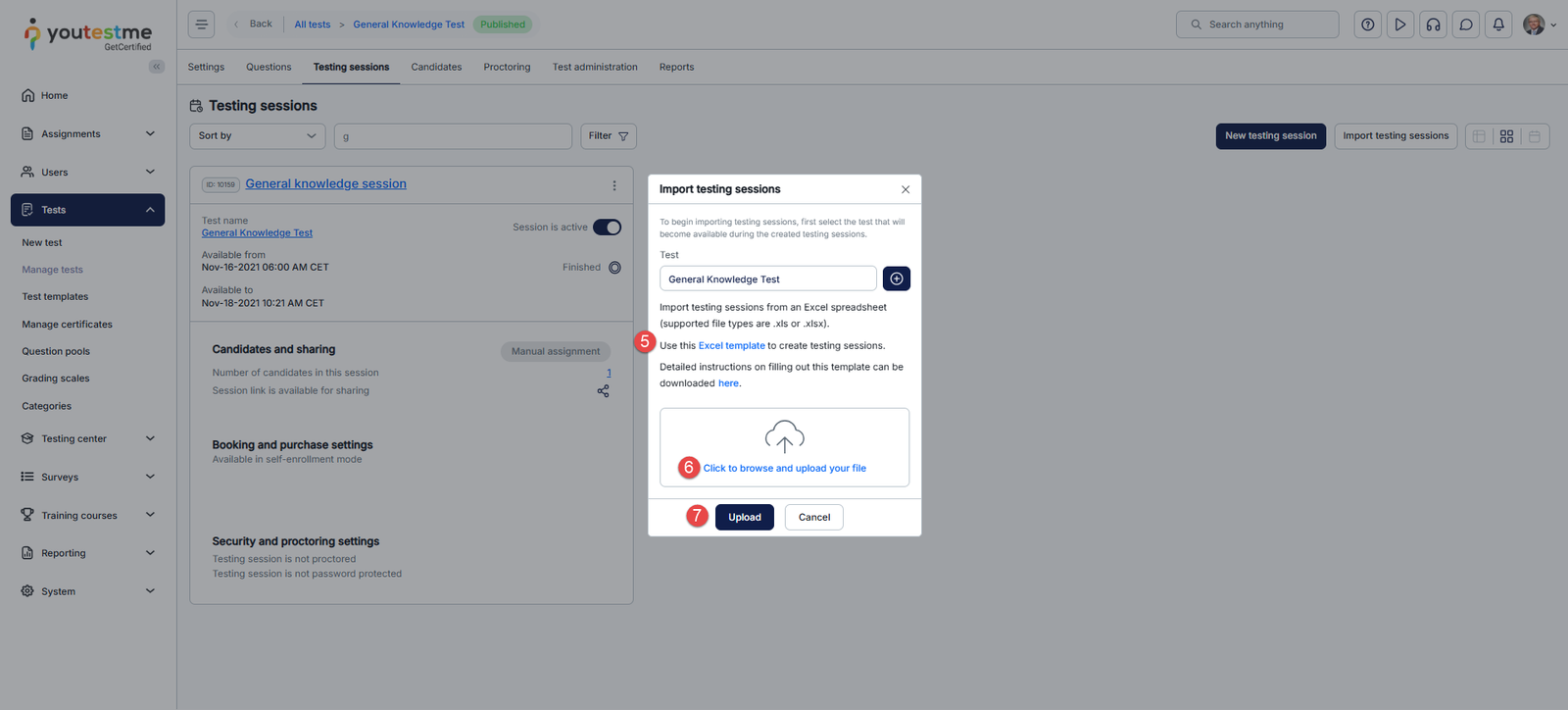Screen dimensions: 1568x710
Task: Switch to the Questions tab
Action: [x=269, y=68]
